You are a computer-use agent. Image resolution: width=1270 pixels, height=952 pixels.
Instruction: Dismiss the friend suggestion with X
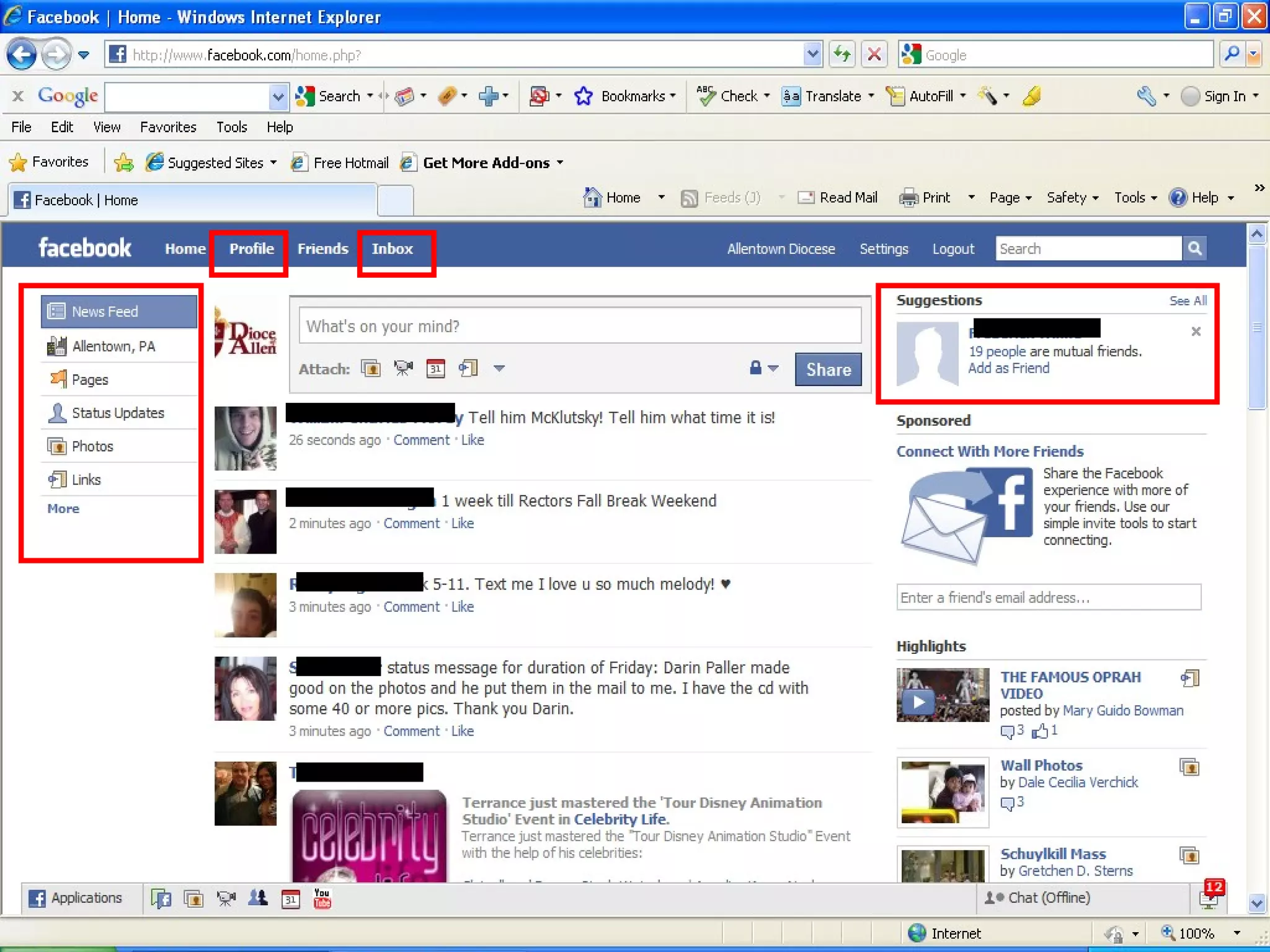1196,332
